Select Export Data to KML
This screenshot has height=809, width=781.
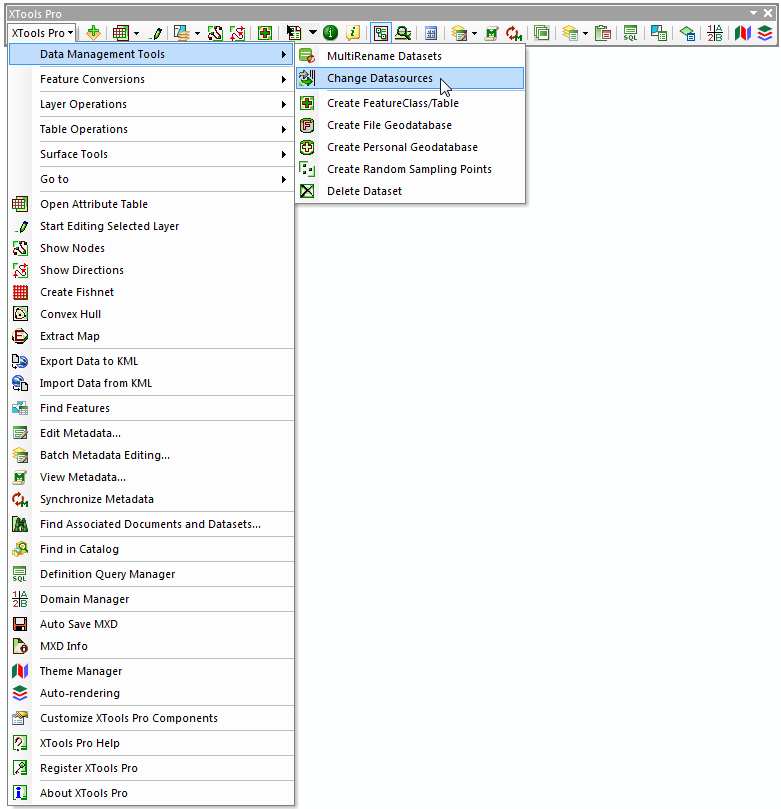click(x=151, y=361)
